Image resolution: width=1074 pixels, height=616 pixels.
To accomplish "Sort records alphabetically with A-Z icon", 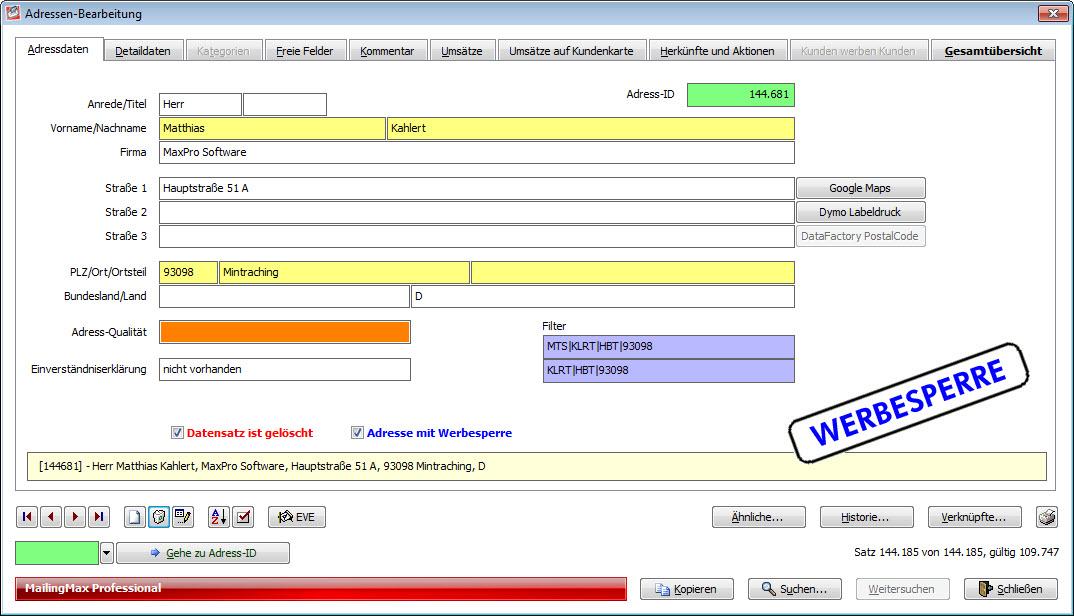I will (x=219, y=517).
